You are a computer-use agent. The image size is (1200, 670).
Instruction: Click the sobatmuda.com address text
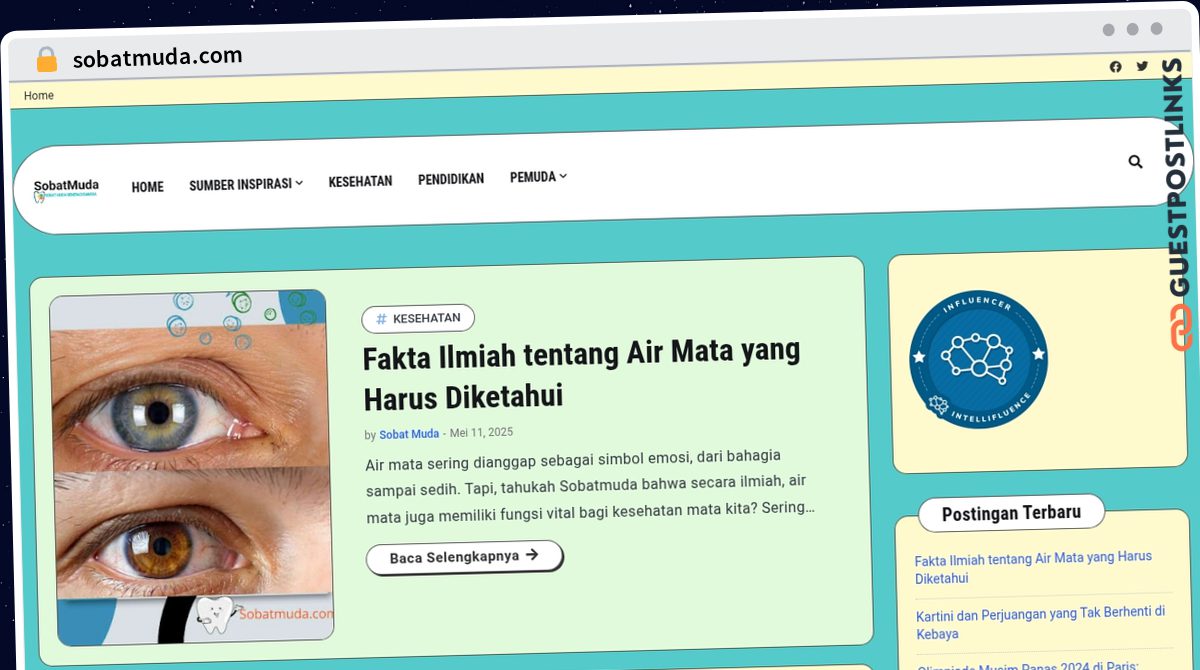pos(158,57)
